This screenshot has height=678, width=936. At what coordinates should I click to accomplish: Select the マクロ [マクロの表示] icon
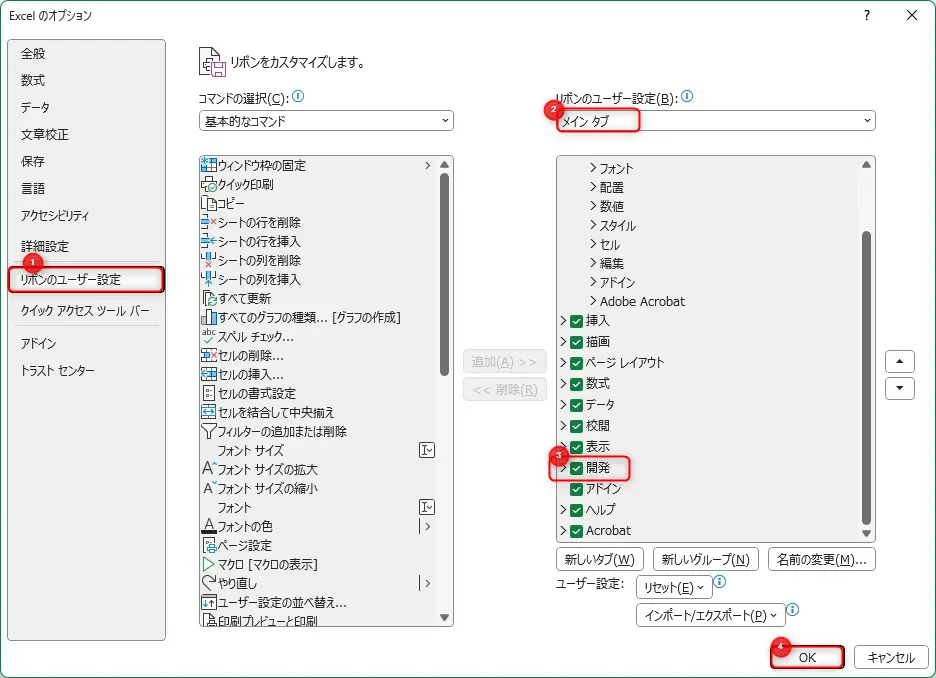pos(209,564)
